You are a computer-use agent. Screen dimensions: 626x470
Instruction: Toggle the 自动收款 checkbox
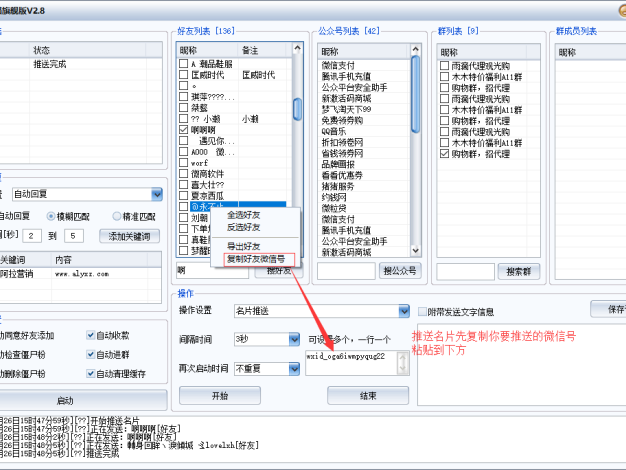tap(90, 335)
